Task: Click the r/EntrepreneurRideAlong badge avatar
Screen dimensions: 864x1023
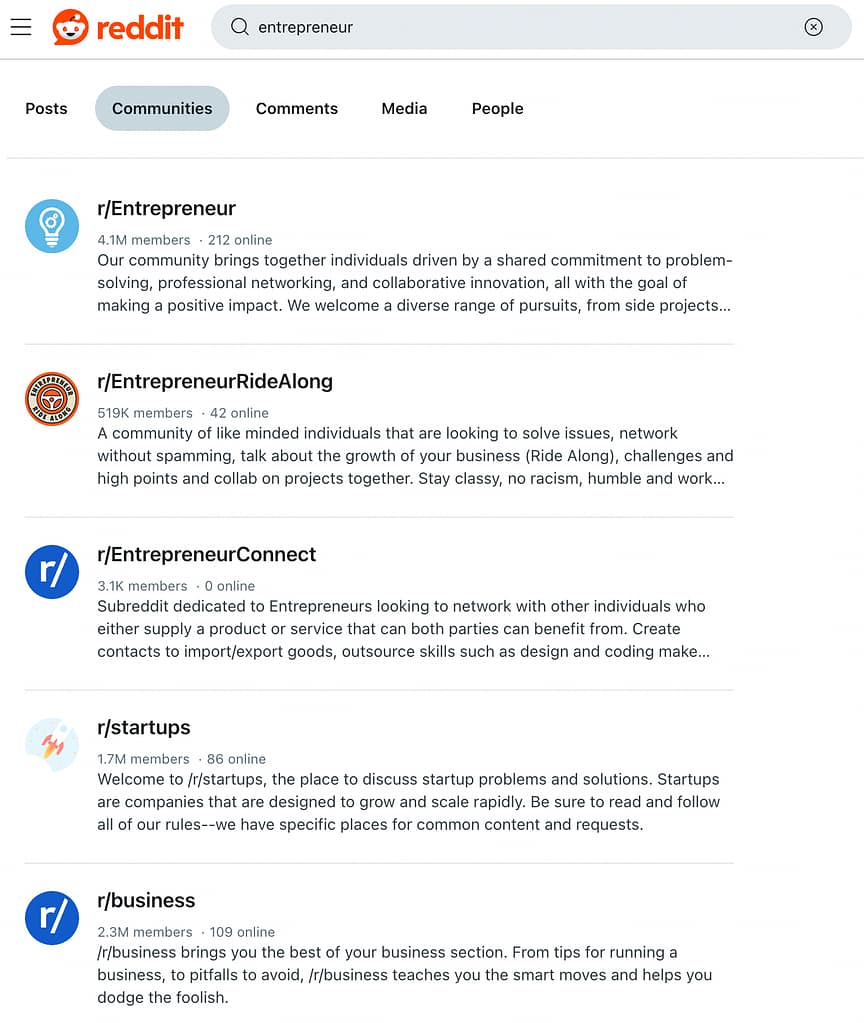Action: click(51, 399)
